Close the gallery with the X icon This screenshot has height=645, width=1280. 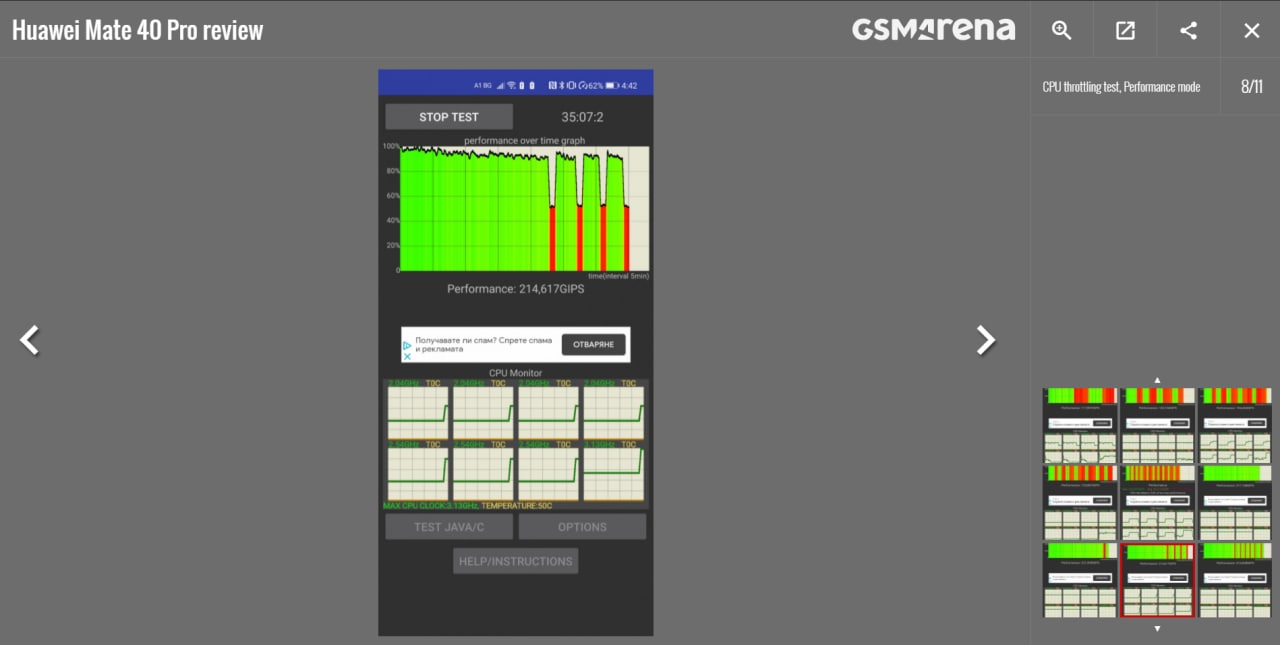point(1251,30)
